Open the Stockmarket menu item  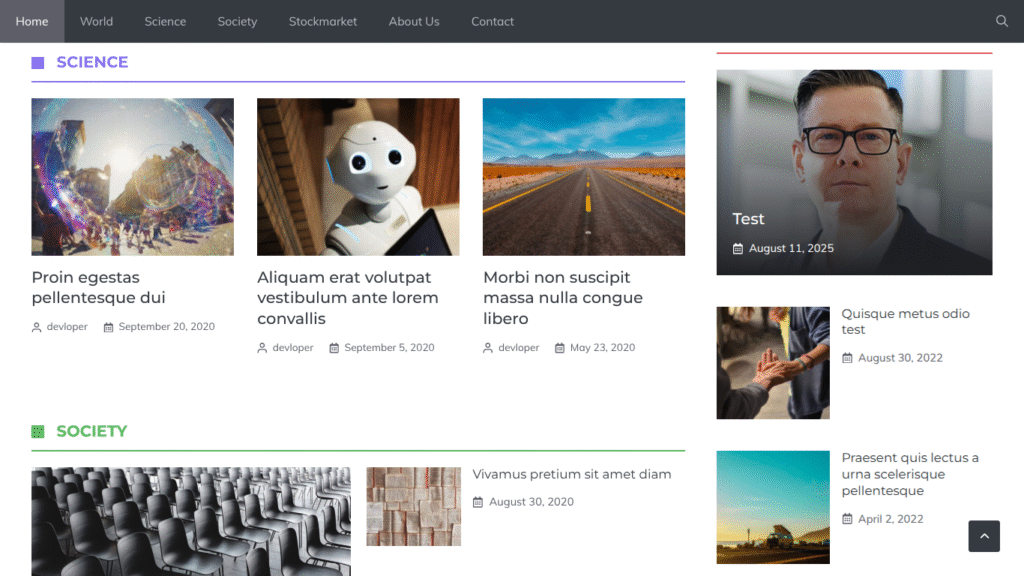[x=323, y=21]
